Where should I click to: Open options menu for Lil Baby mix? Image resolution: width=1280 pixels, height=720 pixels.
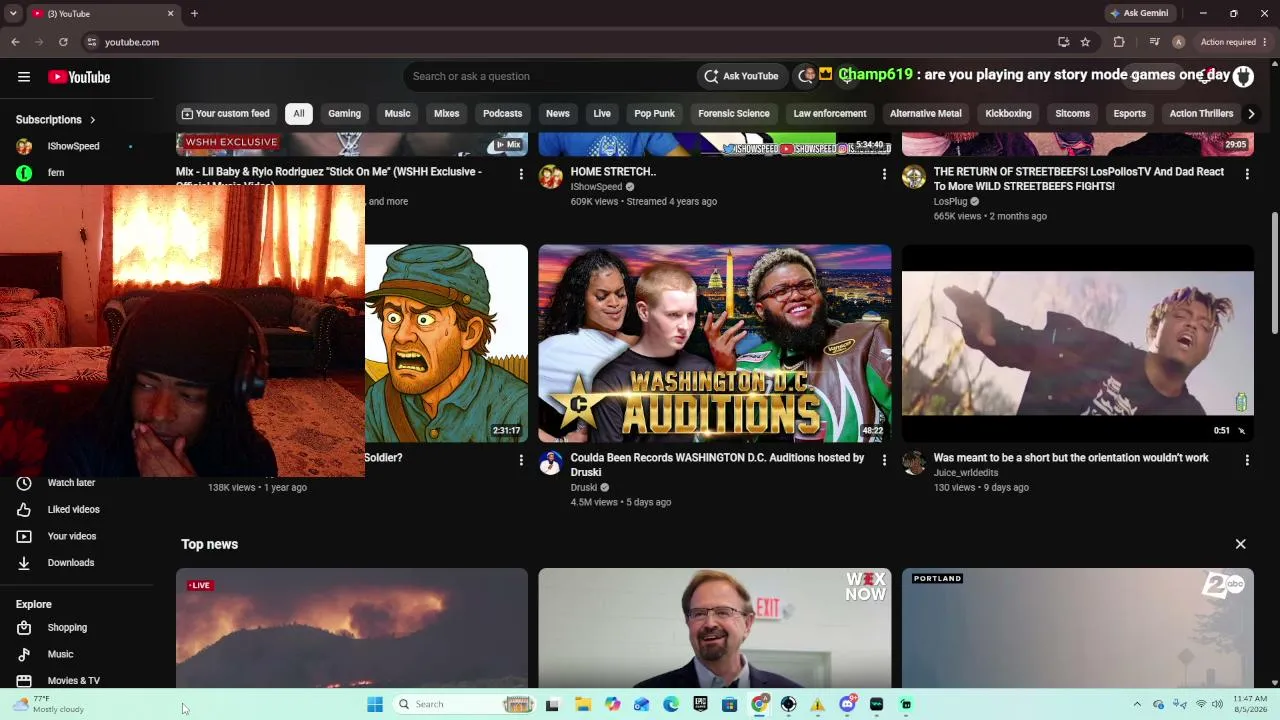[x=520, y=174]
